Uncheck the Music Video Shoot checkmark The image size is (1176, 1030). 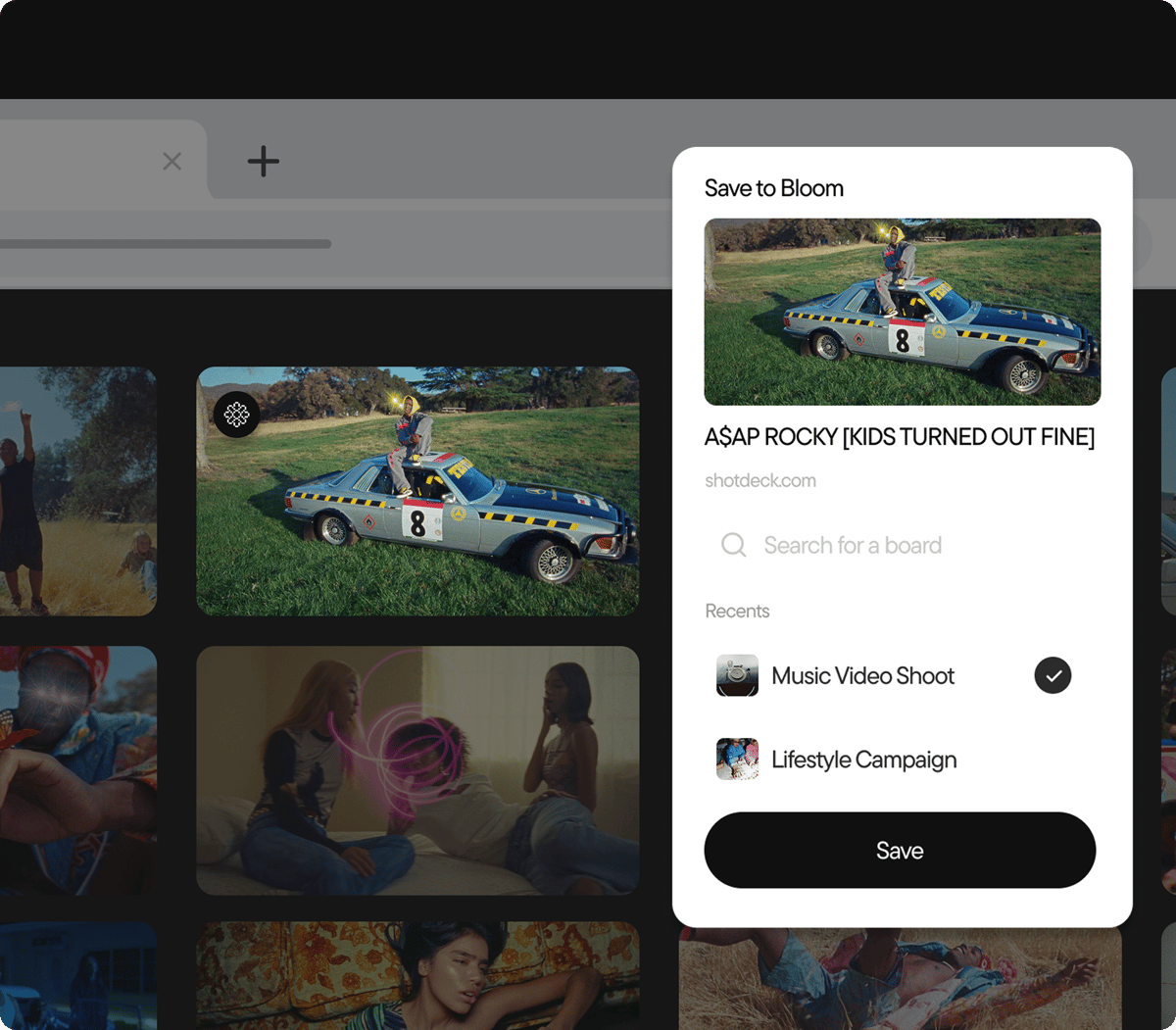click(x=1053, y=675)
